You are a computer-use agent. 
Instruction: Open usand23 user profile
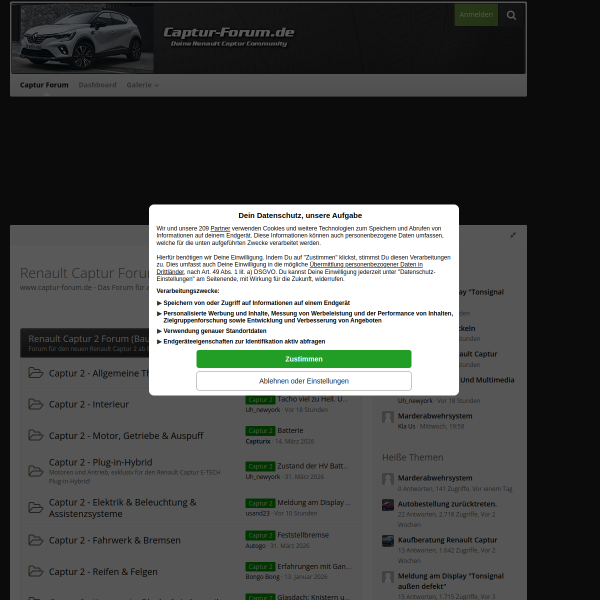point(258,513)
